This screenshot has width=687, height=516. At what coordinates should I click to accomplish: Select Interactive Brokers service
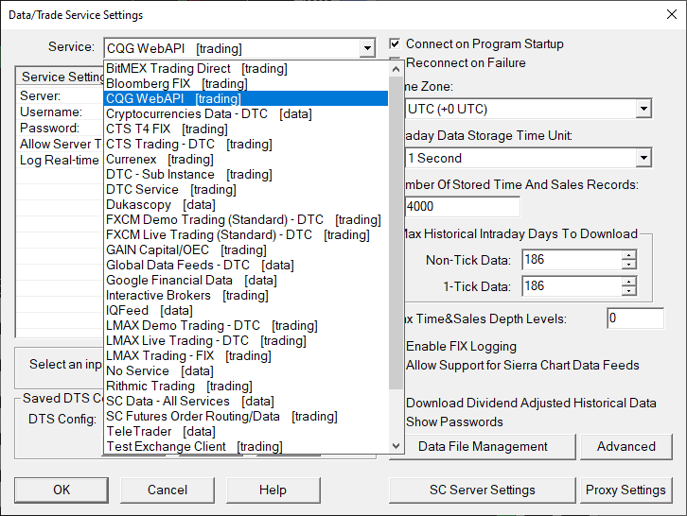point(246,295)
